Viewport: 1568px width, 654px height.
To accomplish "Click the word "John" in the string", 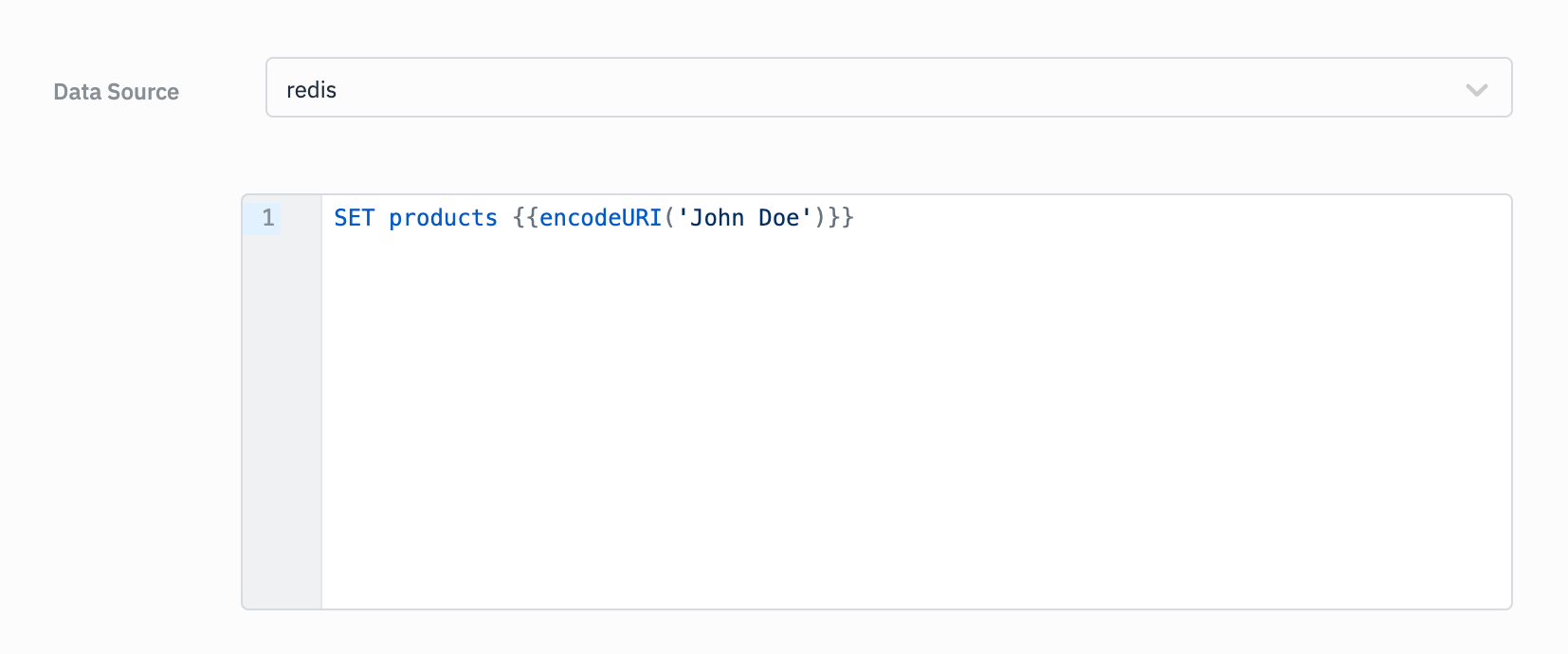I will click(717, 218).
